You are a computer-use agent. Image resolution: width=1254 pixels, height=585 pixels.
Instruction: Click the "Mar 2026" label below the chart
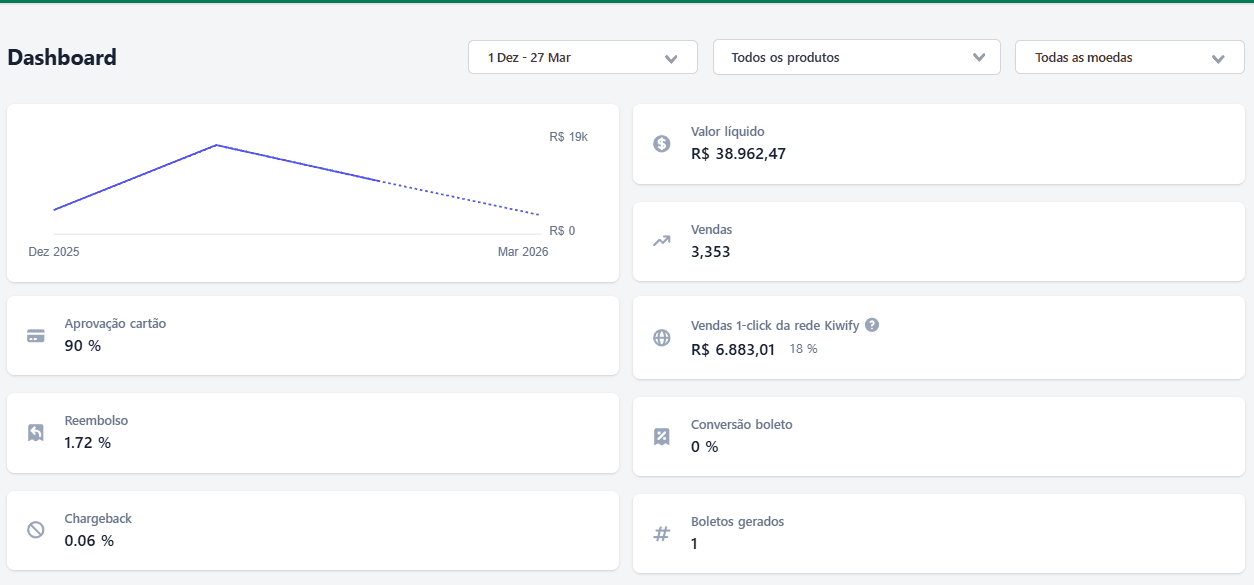[x=524, y=251]
